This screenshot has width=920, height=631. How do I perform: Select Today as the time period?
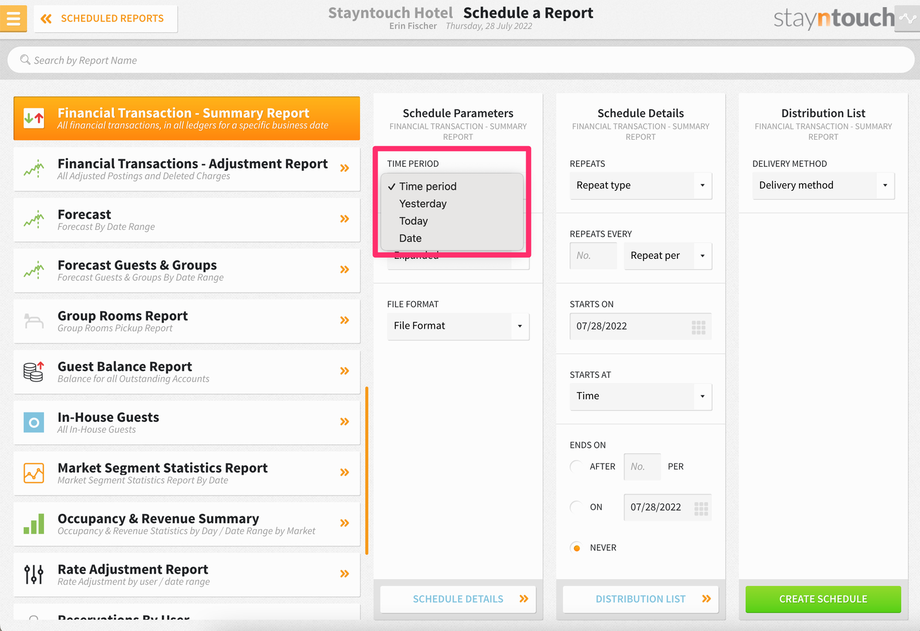[x=452, y=221]
